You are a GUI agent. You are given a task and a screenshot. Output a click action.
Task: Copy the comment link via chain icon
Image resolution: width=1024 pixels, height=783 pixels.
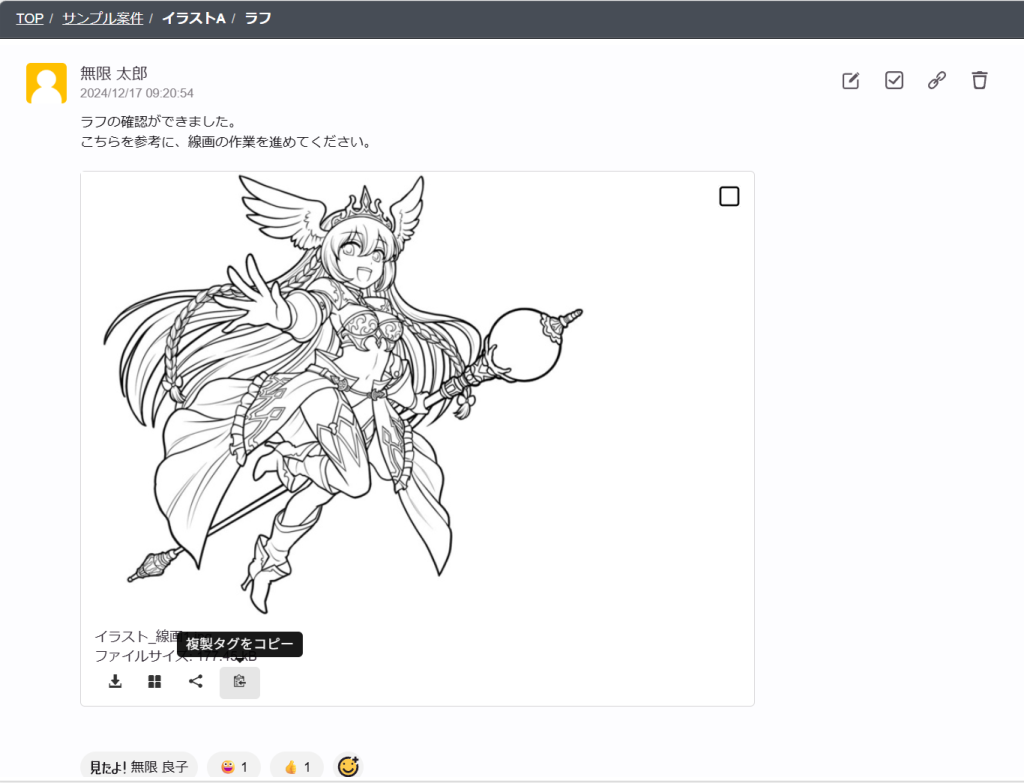tap(937, 81)
